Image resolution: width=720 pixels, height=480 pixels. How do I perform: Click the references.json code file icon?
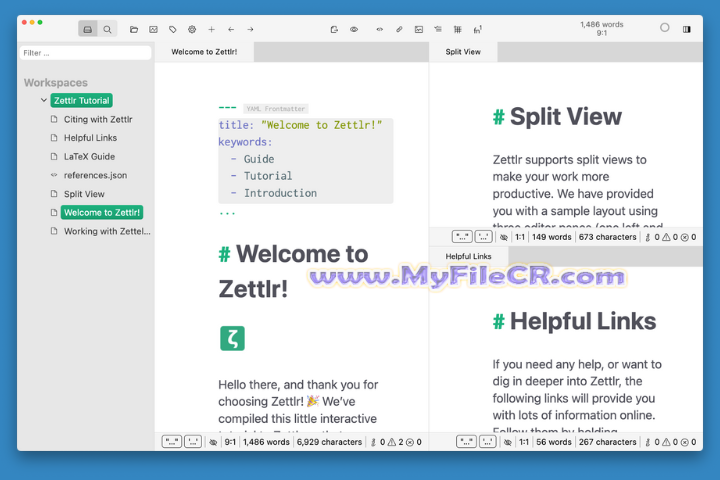(x=54, y=175)
